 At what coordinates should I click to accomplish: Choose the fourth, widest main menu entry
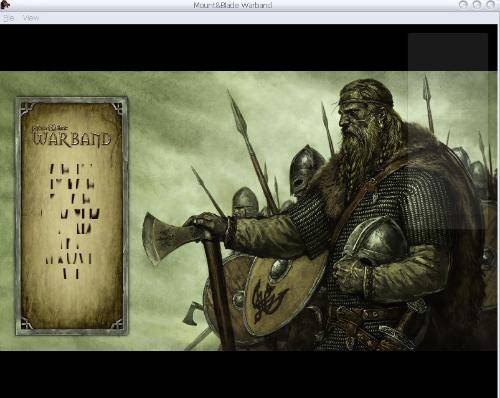click(x=70, y=214)
